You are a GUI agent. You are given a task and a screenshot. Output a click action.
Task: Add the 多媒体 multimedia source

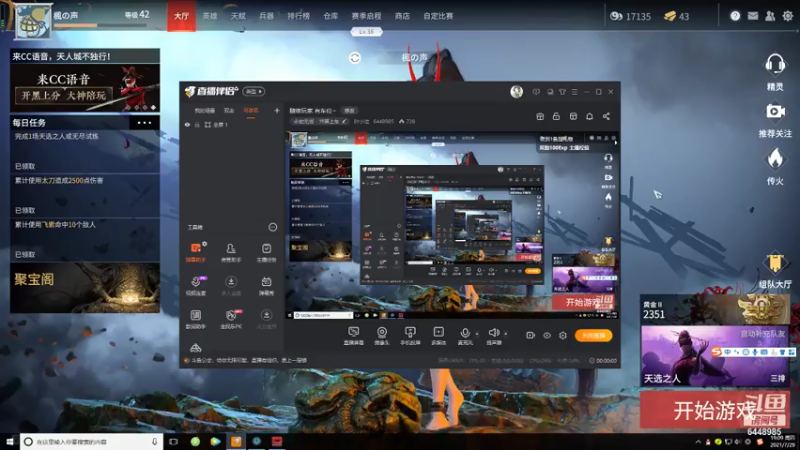(x=439, y=336)
